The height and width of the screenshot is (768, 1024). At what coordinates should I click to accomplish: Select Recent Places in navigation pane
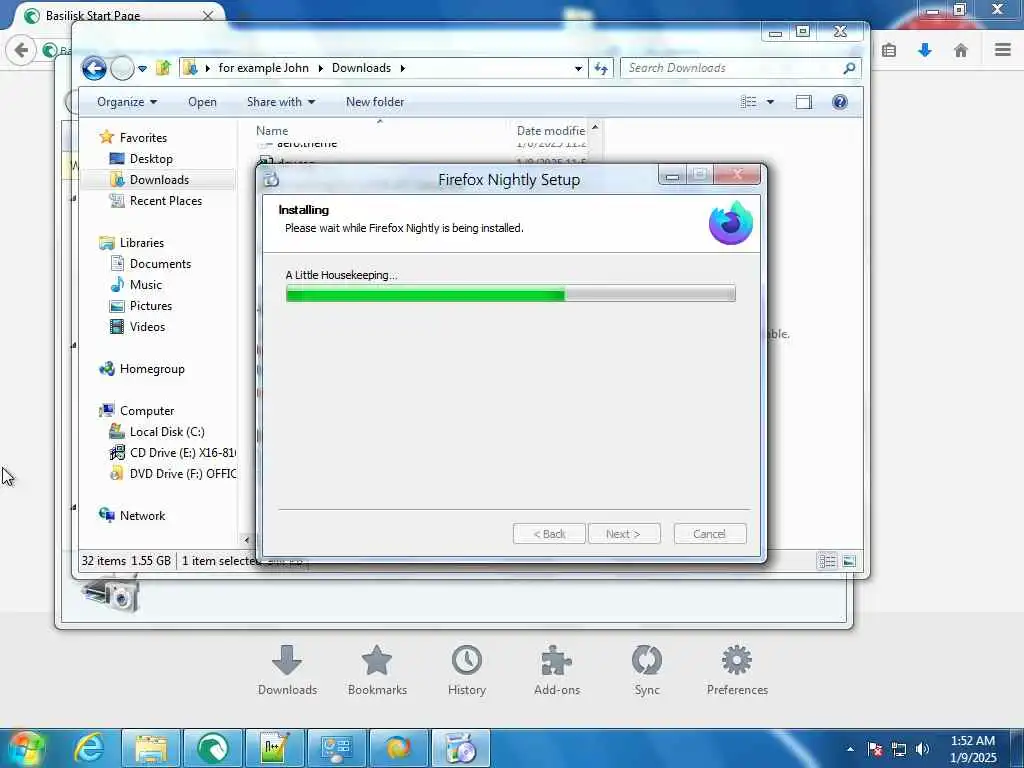(x=165, y=200)
